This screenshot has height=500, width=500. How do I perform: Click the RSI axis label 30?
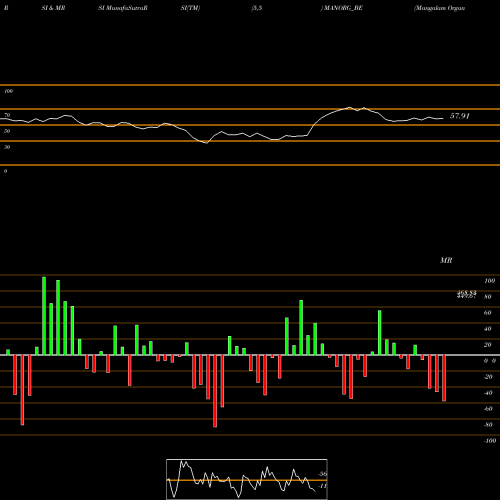[7, 147]
